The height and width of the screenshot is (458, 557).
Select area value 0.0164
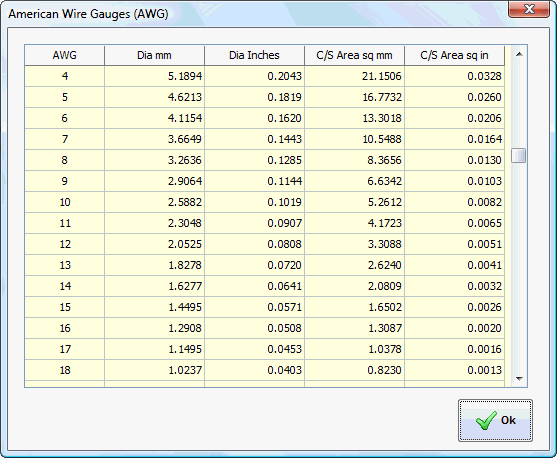[454, 139]
